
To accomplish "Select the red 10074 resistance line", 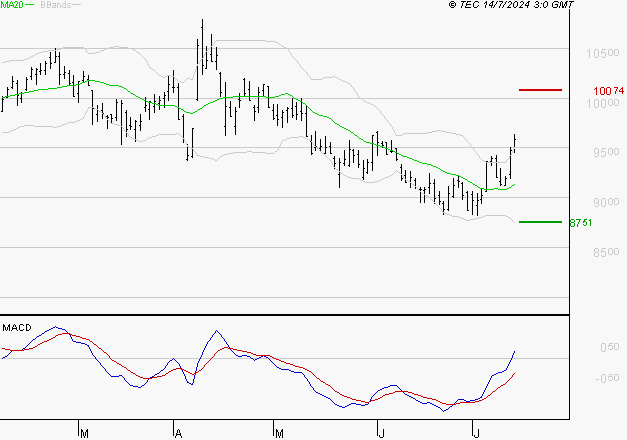I will [x=540, y=90].
